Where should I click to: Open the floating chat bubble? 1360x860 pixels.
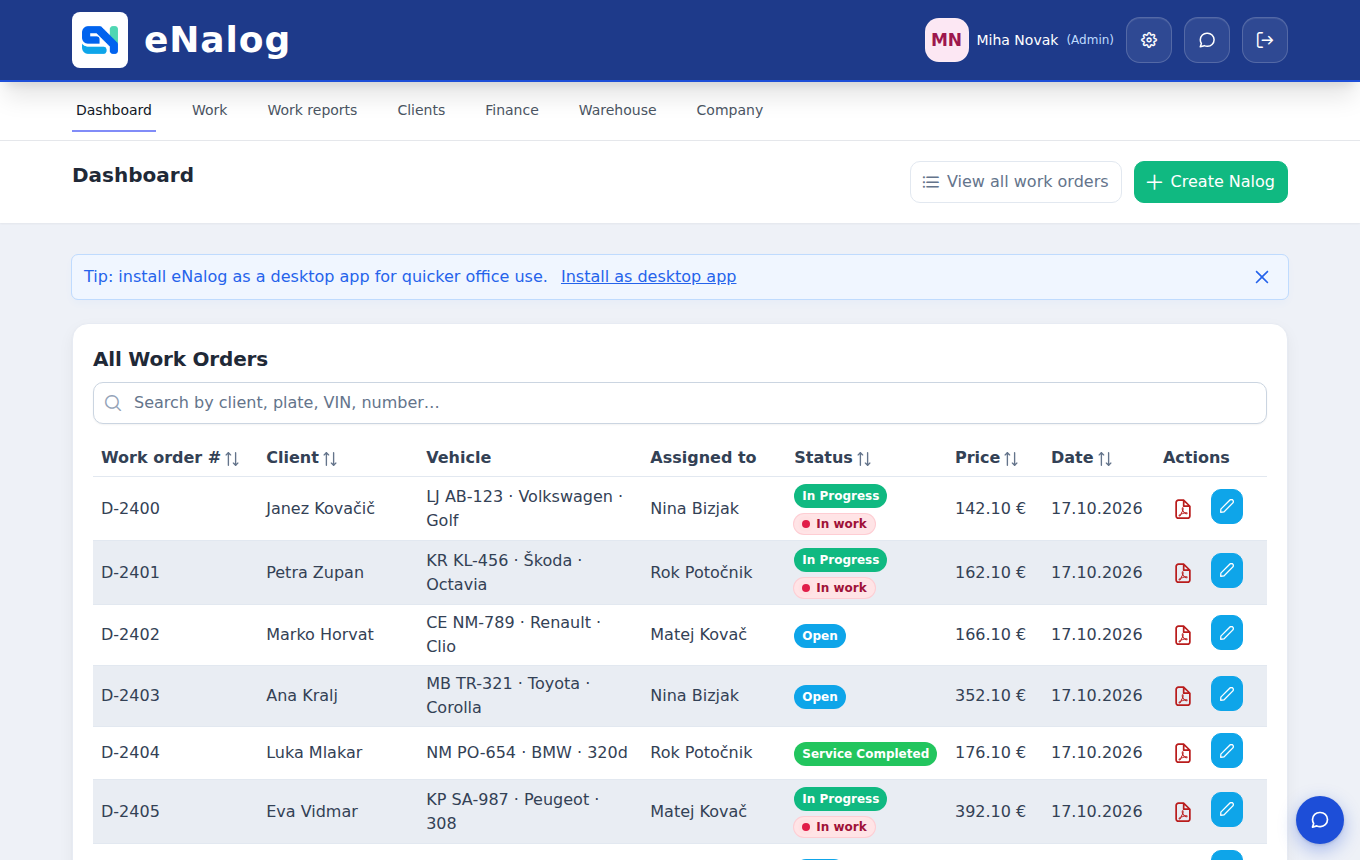[x=1320, y=820]
